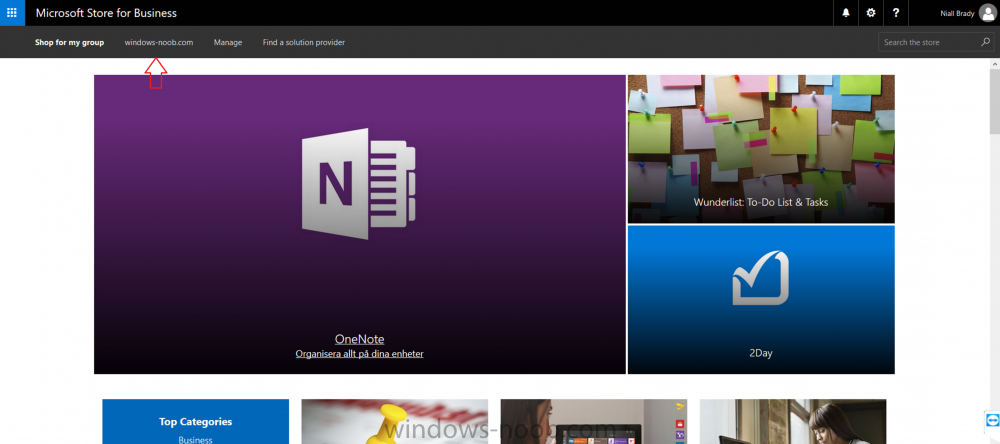Click the search magnifier icon
Viewport: 1000px width, 444px height.
[x=985, y=42]
